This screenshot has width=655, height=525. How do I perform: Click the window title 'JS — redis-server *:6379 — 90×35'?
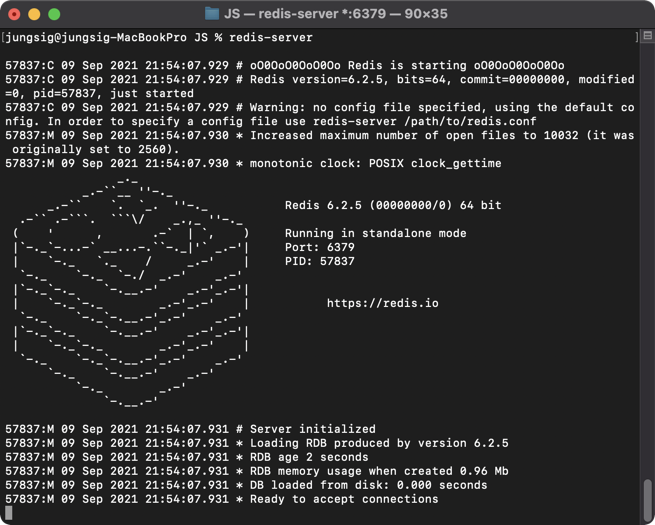click(336, 14)
